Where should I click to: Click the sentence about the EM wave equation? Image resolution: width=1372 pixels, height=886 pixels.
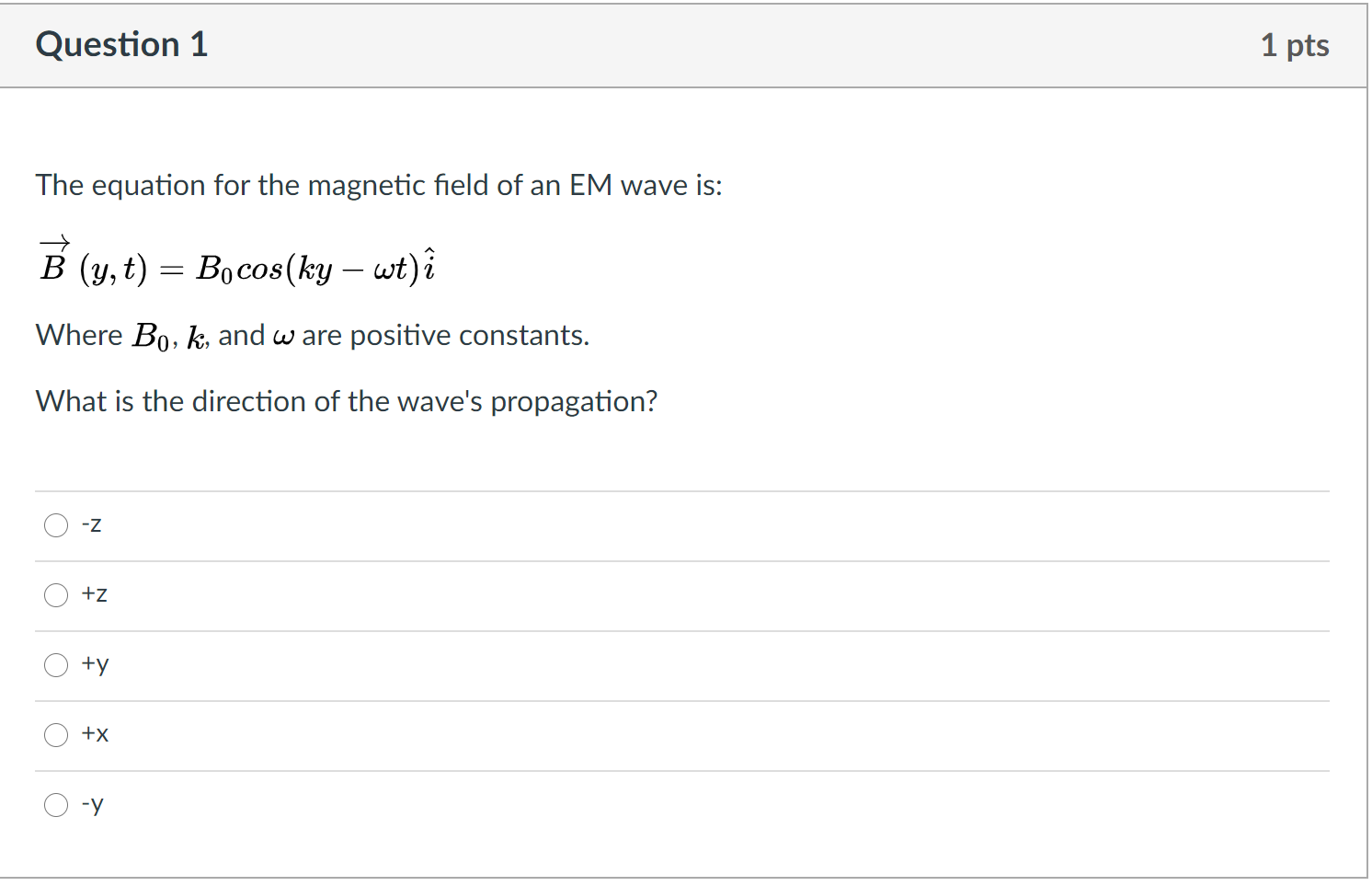[x=379, y=185]
